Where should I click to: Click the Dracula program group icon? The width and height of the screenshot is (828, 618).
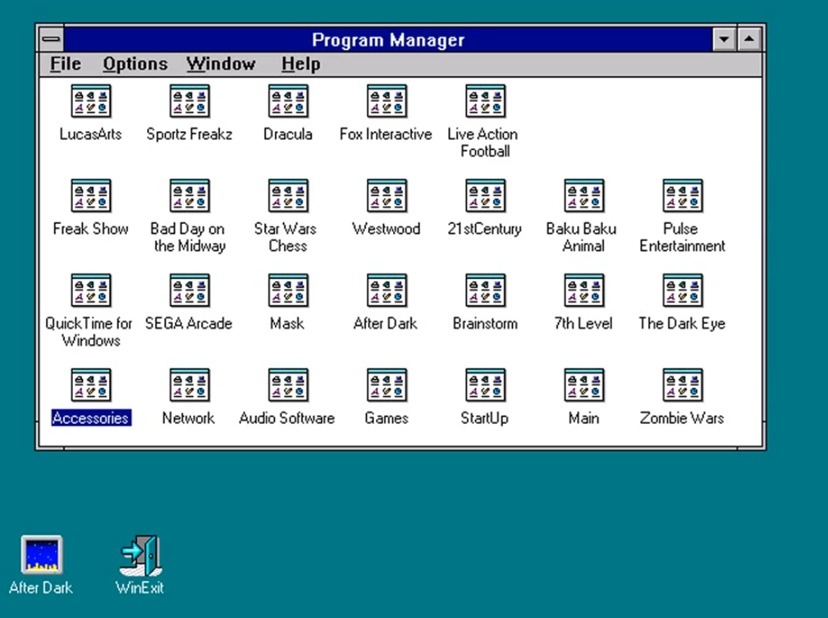click(x=288, y=101)
